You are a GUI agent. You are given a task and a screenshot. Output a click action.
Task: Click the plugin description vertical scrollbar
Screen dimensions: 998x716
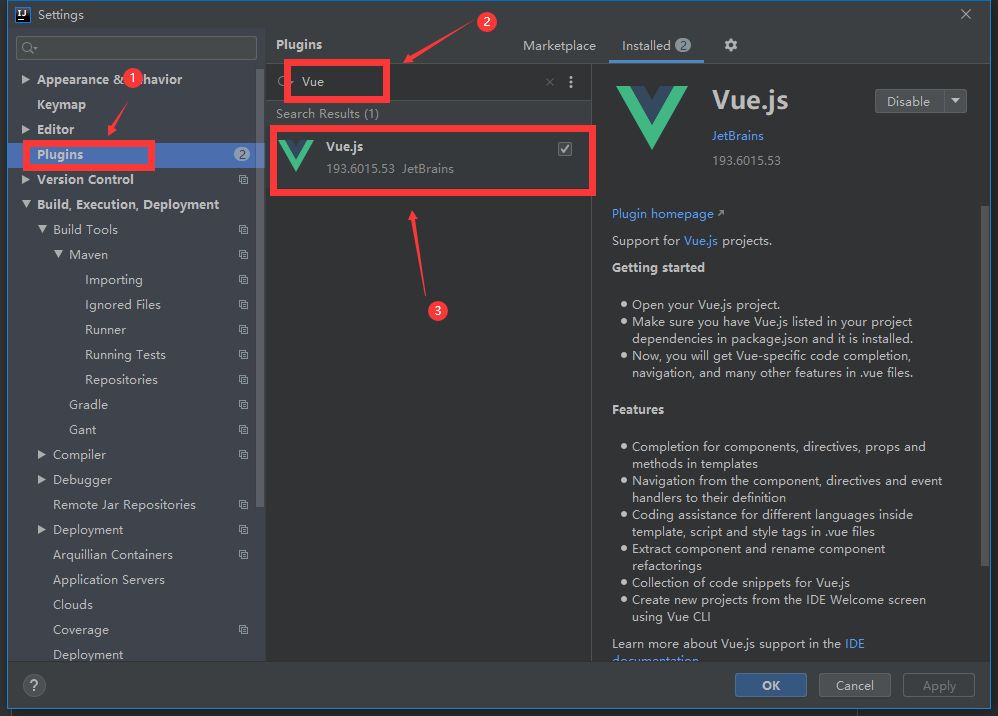pos(985,384)
